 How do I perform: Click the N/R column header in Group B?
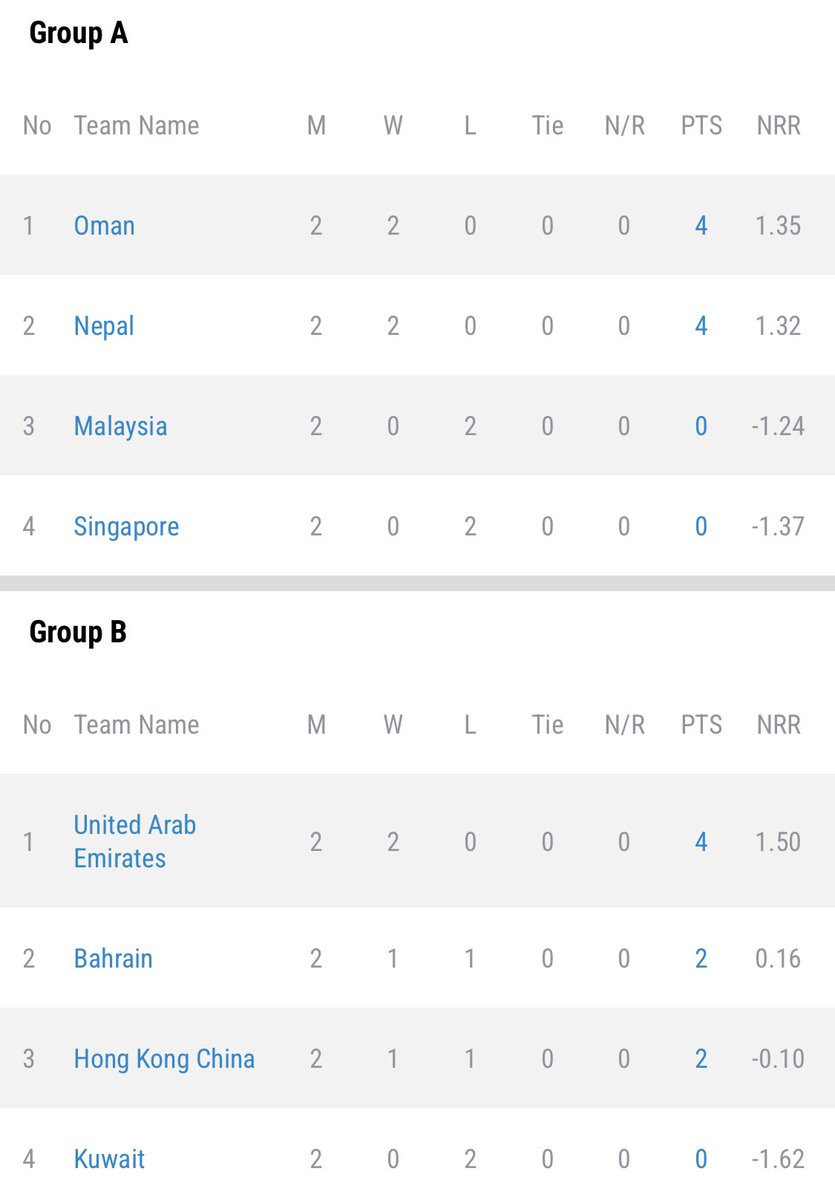[624, 724]
